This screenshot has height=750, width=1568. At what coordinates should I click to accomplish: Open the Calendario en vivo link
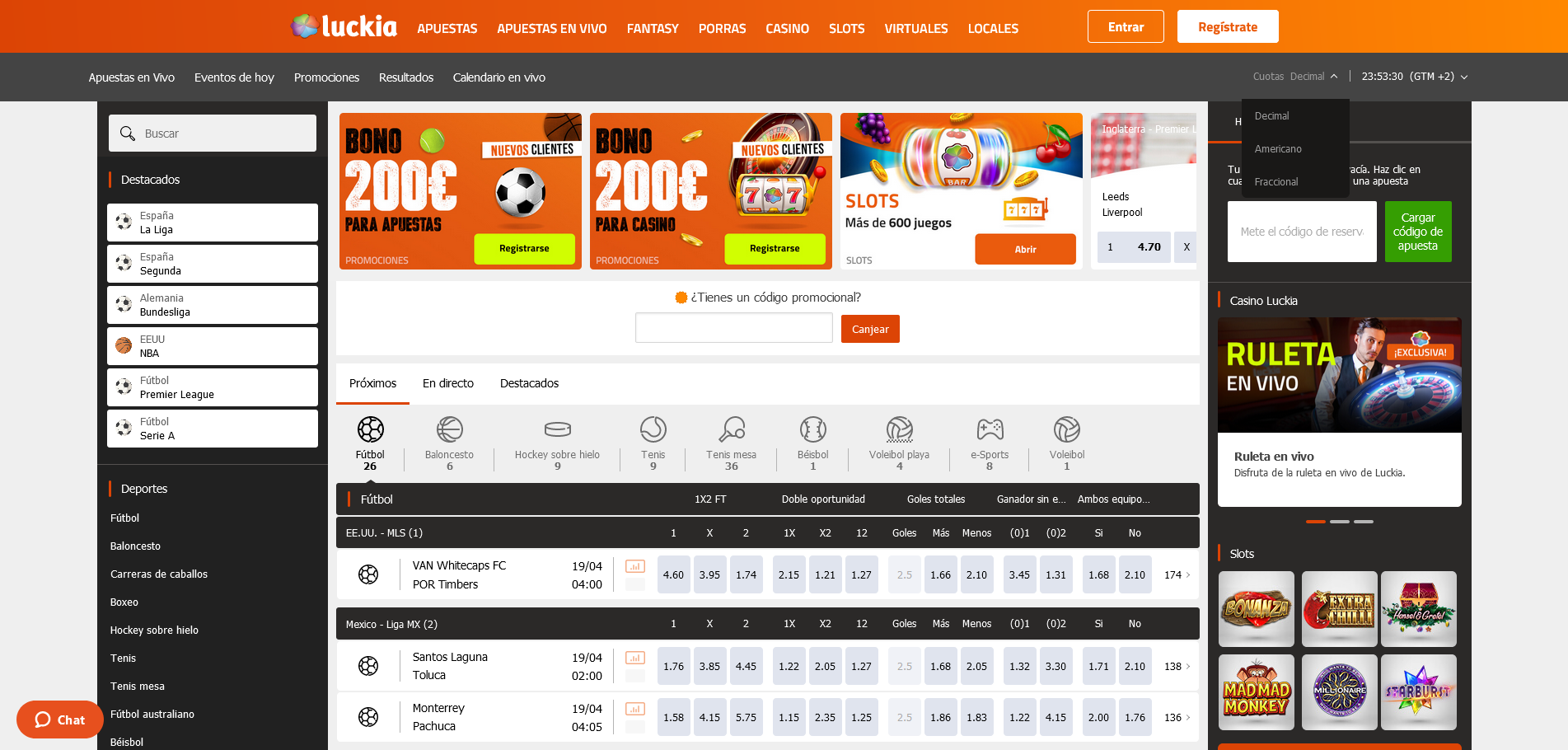[x=499, y=77]
